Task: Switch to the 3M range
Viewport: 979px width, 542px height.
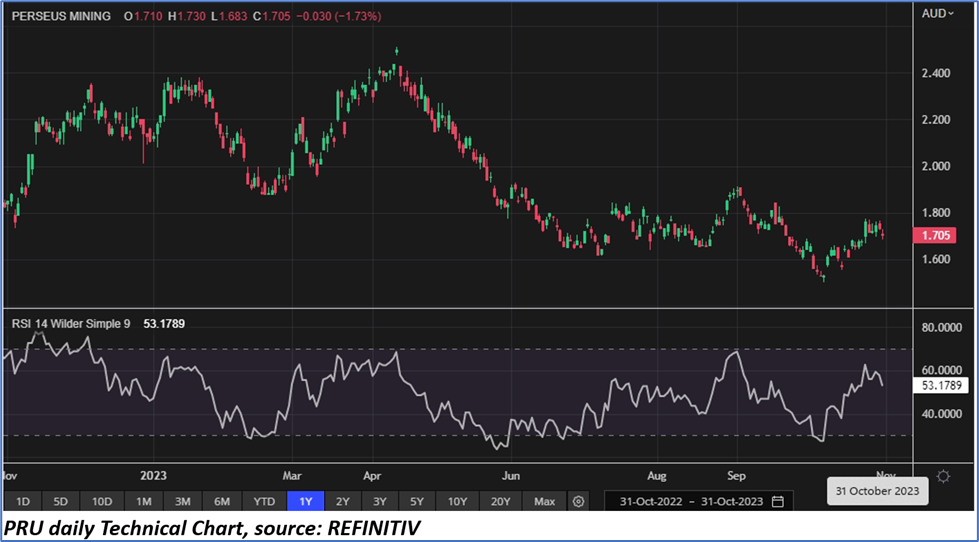Action: [x=183, y=501]
